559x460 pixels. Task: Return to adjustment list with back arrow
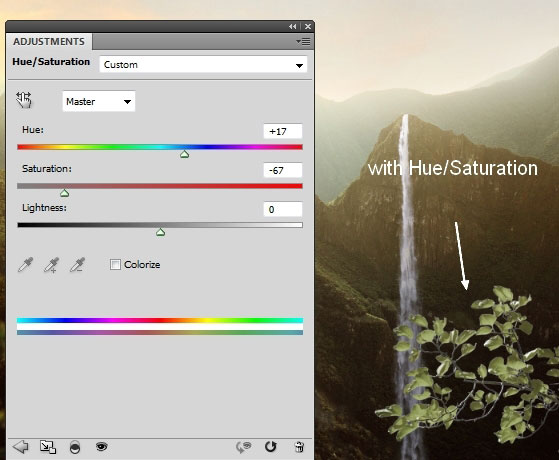(x=20, y=447)
